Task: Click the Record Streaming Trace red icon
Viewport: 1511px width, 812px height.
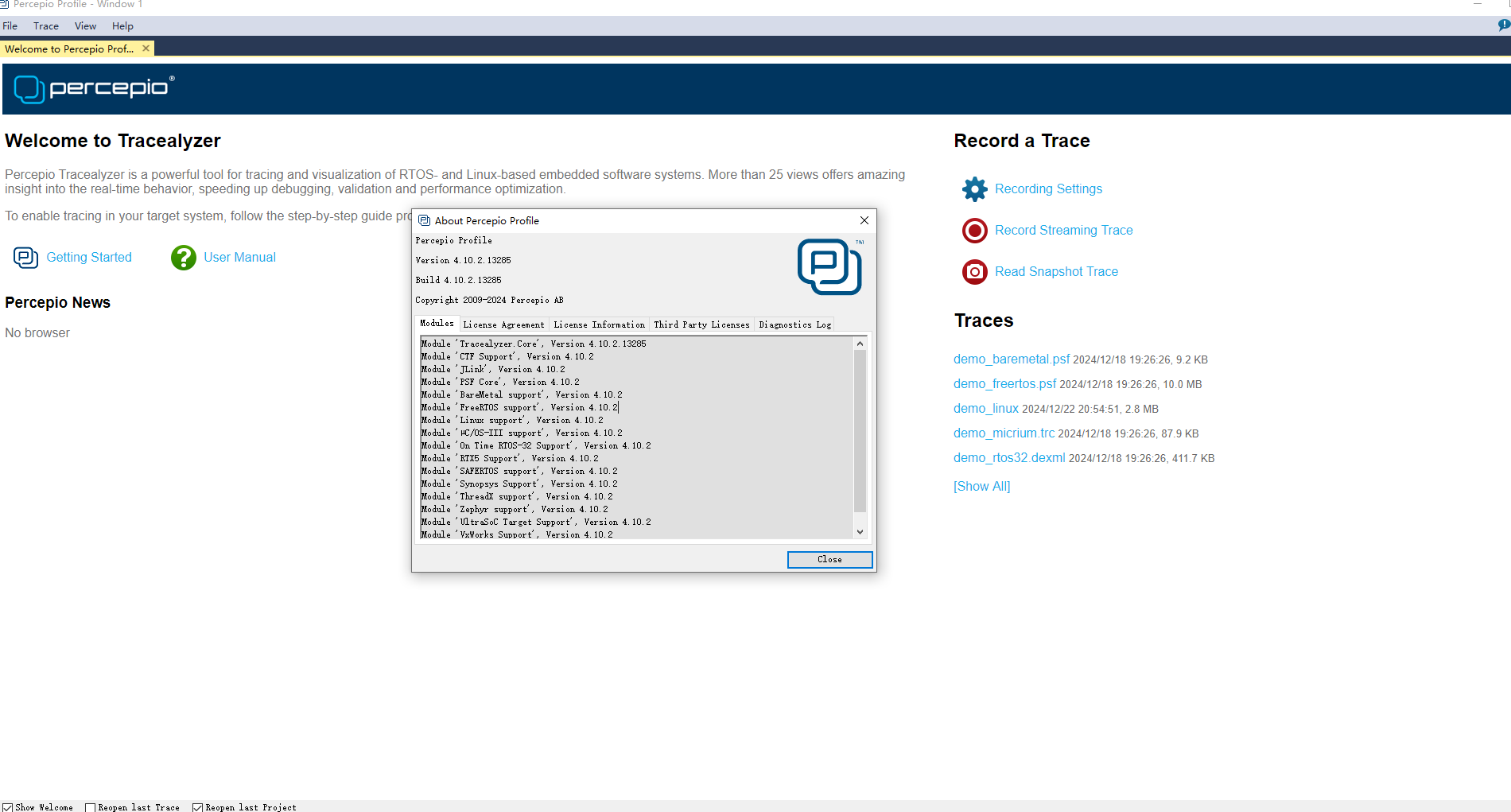Action: (x=974, y=231)
